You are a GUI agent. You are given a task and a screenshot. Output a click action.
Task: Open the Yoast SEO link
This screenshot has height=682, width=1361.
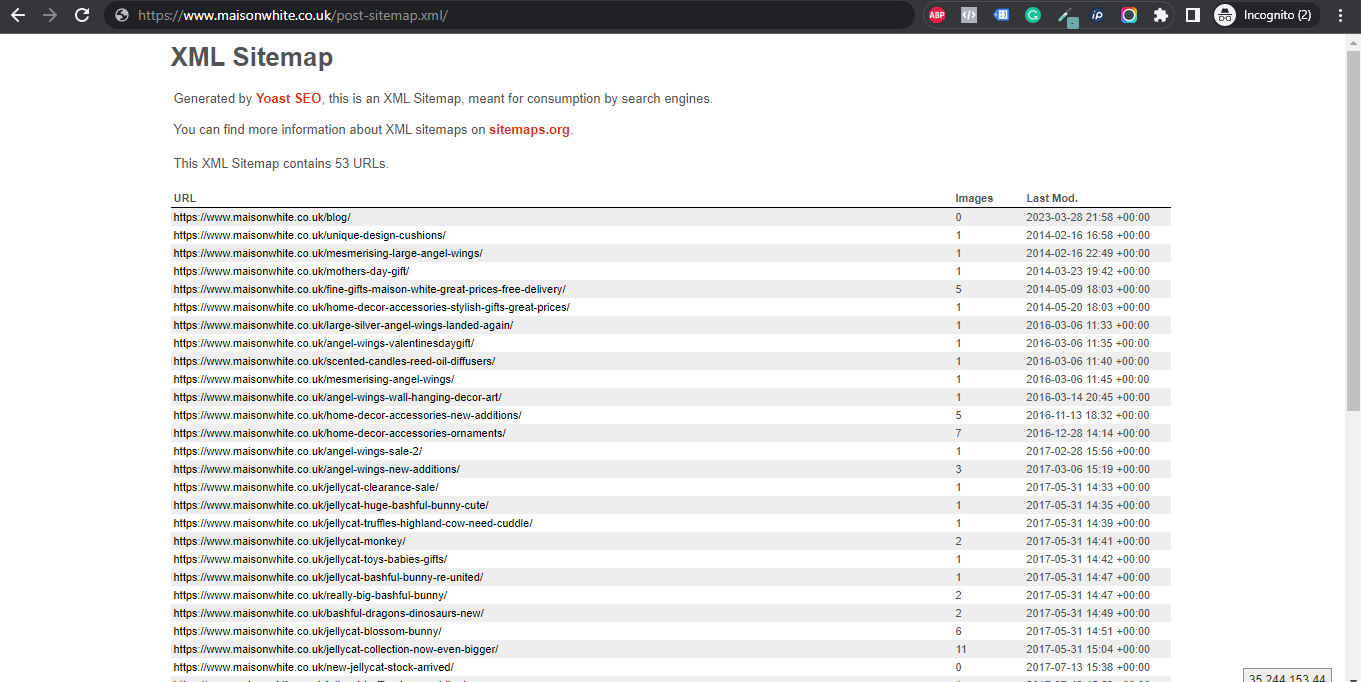coord(288,99)
